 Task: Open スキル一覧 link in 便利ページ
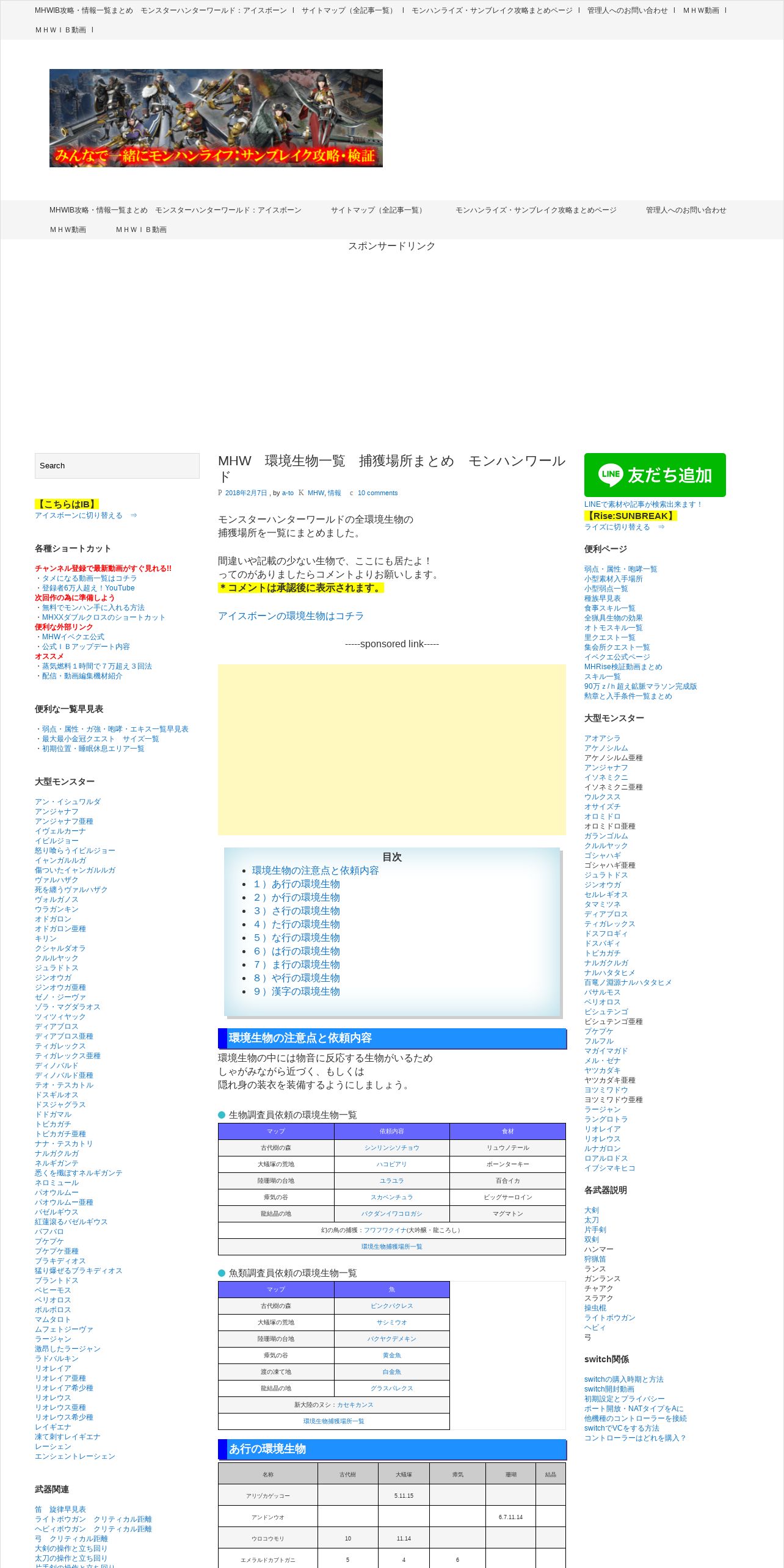pos(603,677)
